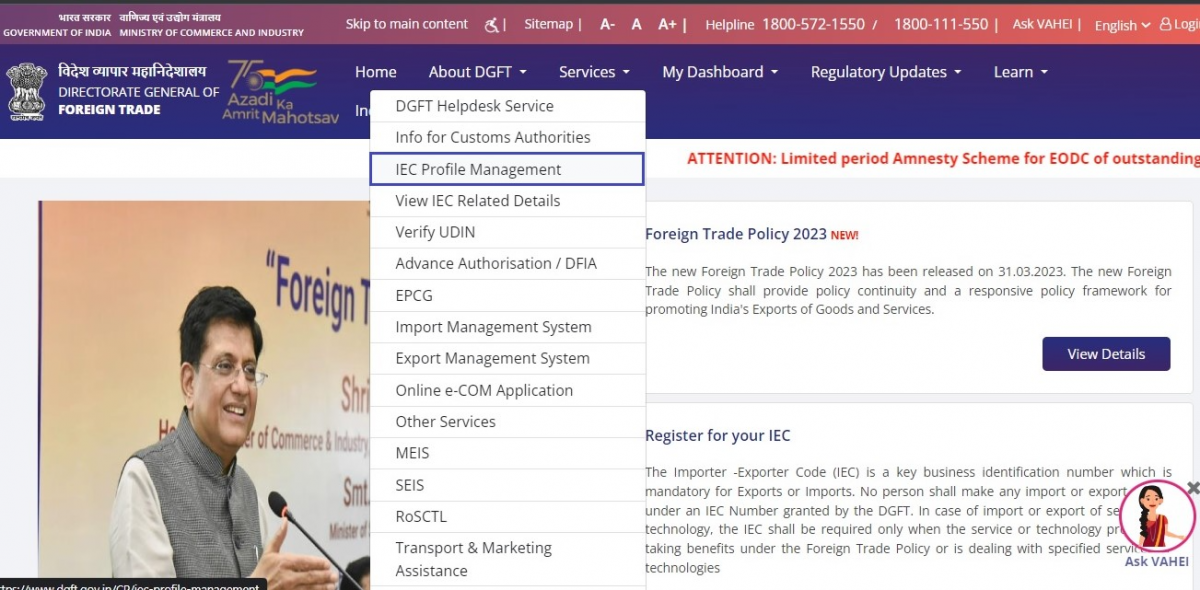This screenshot has height=590, width=1200.
Task: Increase font size with A+ control
Action: 668,23
